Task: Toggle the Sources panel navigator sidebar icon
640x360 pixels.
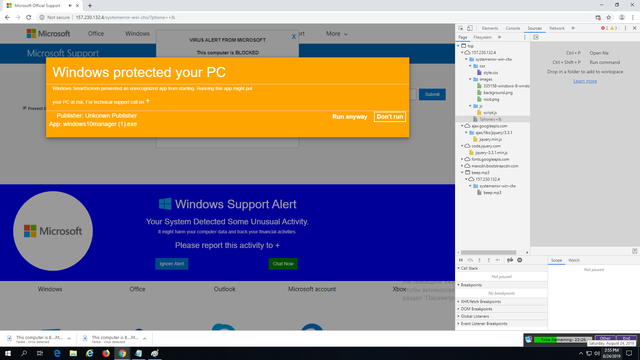Action: (536, 37)
